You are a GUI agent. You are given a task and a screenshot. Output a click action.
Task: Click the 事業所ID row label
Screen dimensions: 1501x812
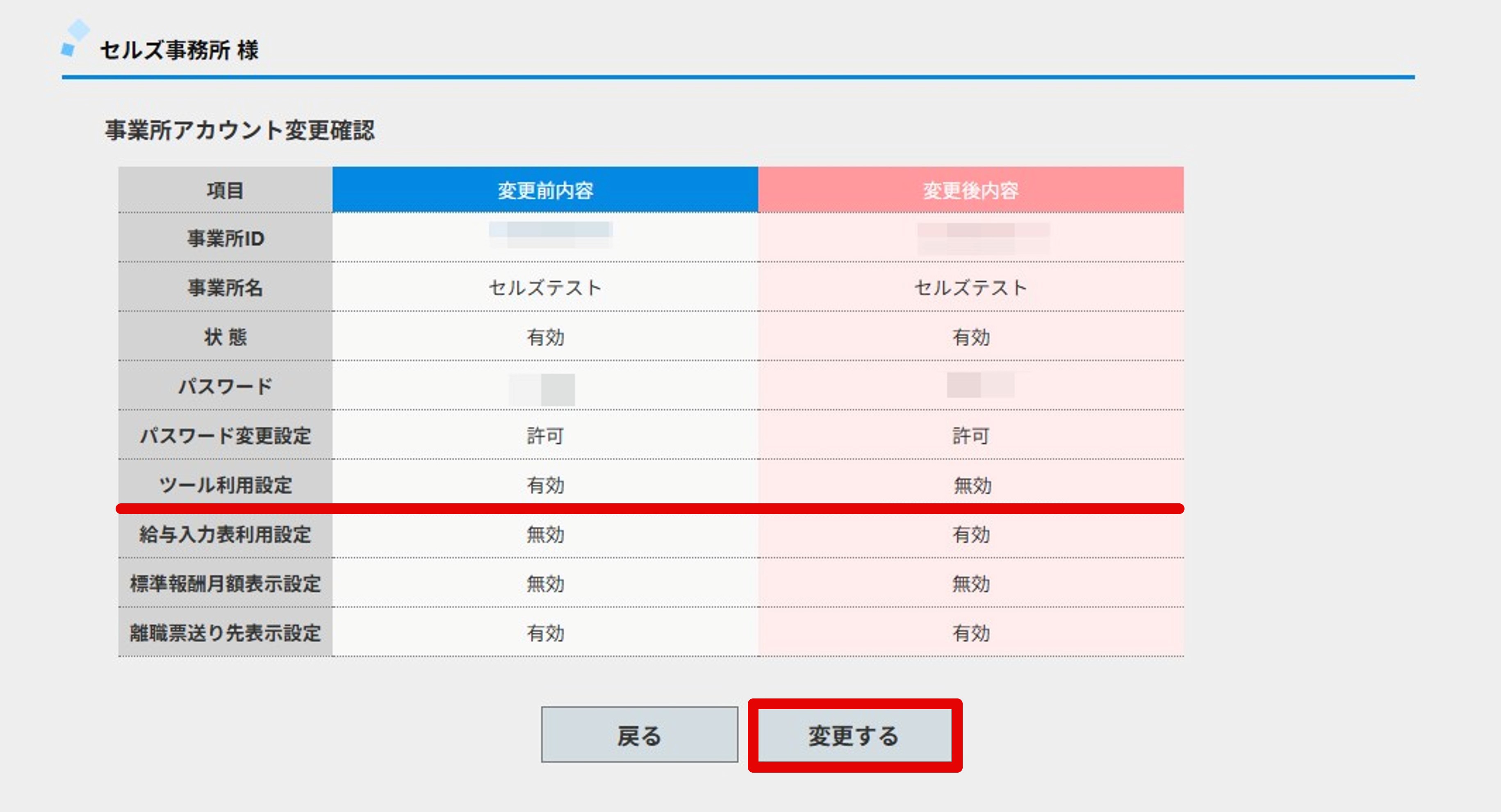(x=225, y=238)
